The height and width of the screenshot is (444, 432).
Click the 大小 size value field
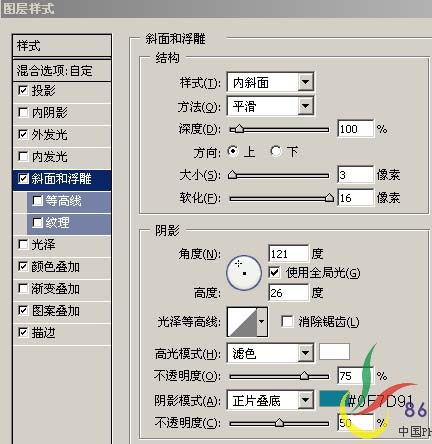pyautogui.click(x=355, y=175)
